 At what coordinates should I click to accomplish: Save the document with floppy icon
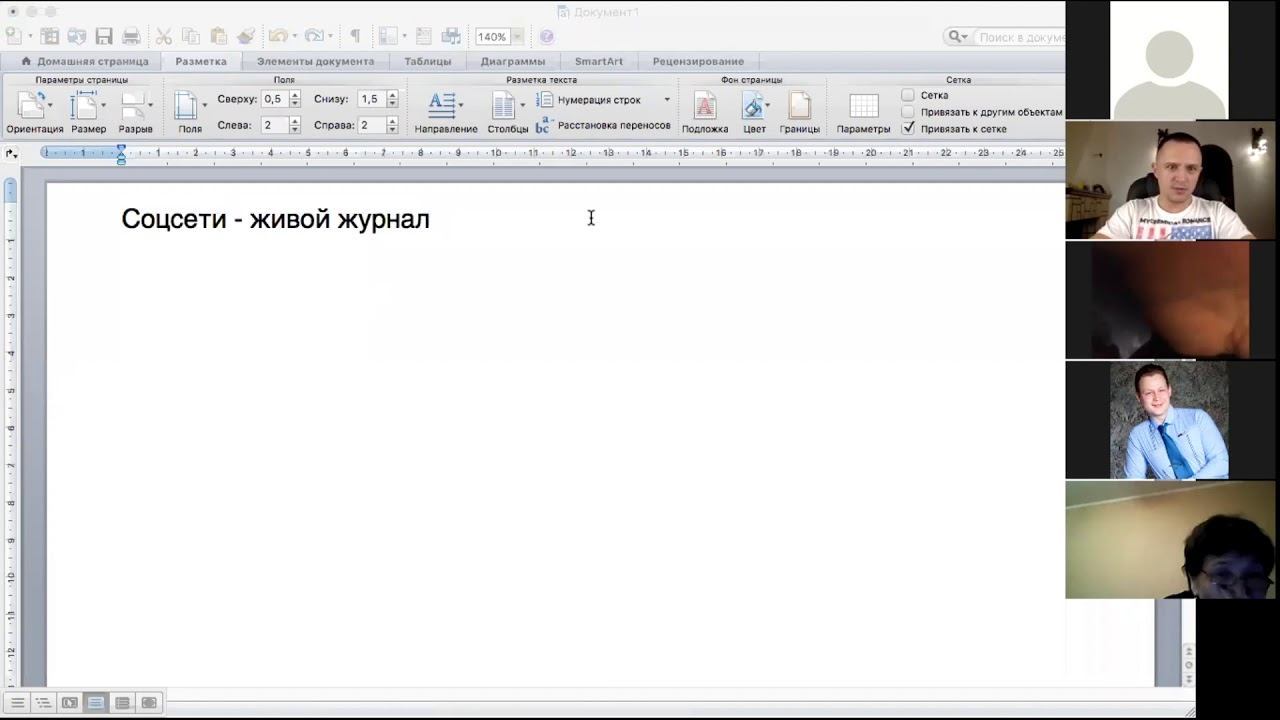(103, 36)
